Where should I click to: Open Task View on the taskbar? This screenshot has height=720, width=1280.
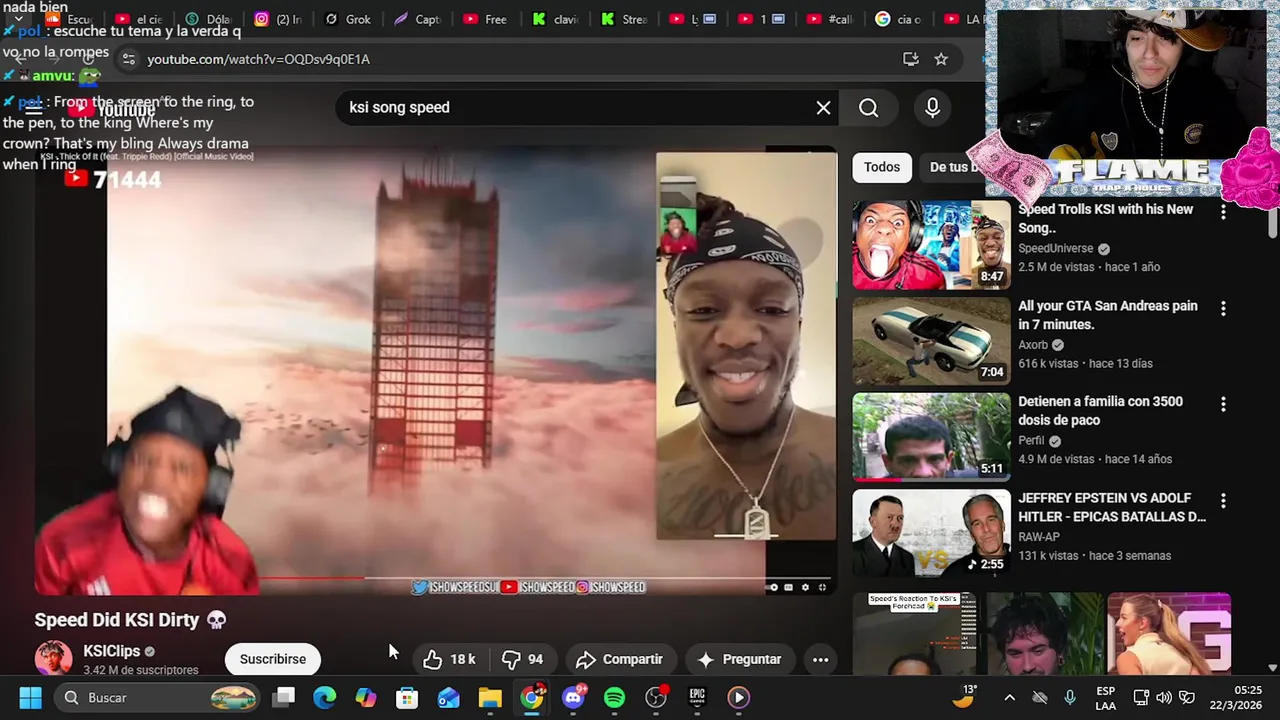click(284, 697)
